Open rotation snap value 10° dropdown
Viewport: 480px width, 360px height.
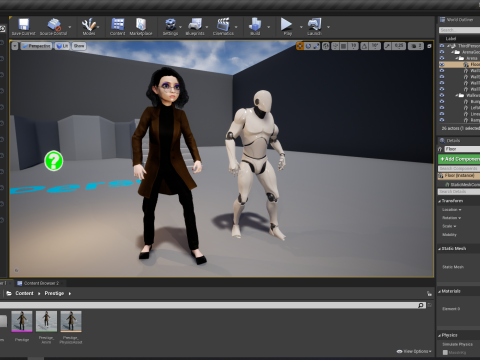[375, 46]
